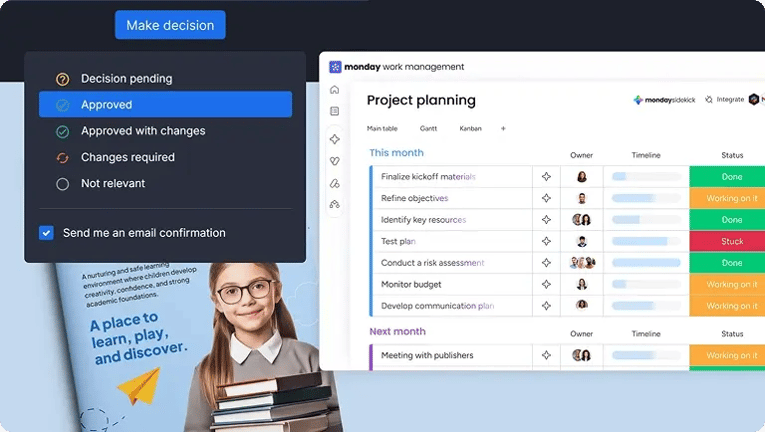Click the Finalize kickoff materials timeline bar
Viewport: 765px width, 432px height.
646,177
